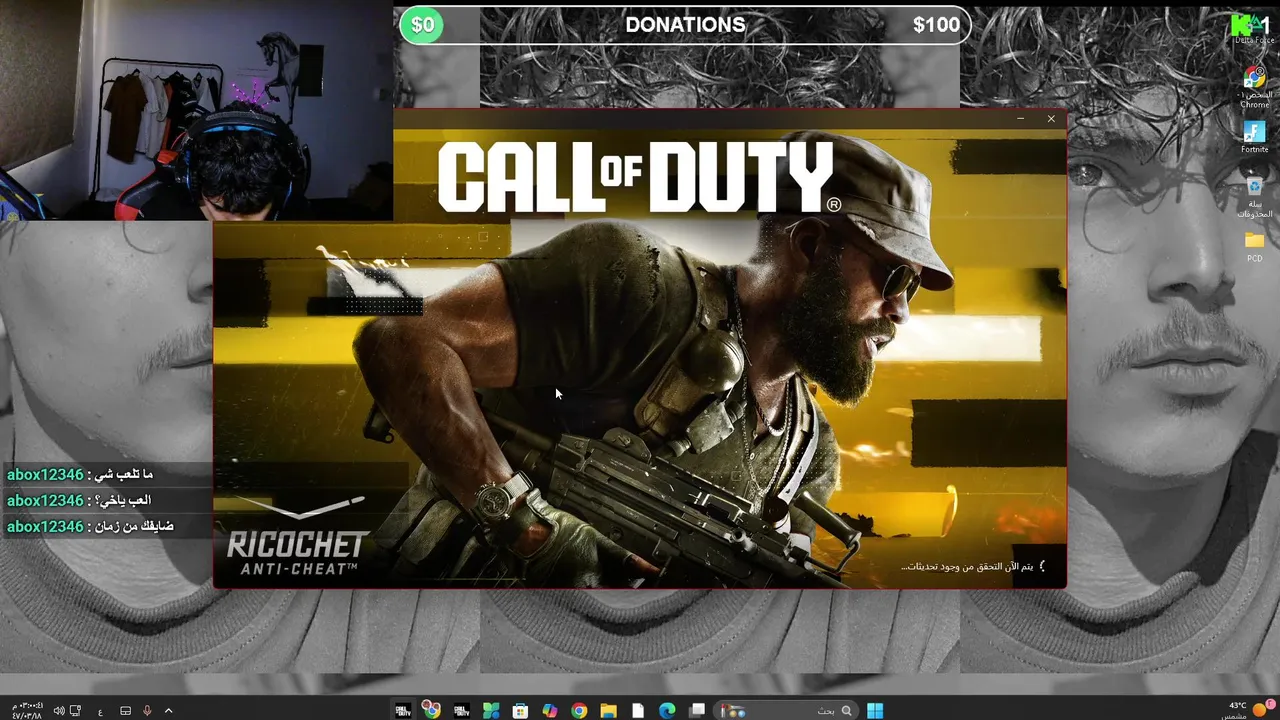Open the volume speaker tray icon
This screenshot has height=720, width=1280.
point(59,711)
